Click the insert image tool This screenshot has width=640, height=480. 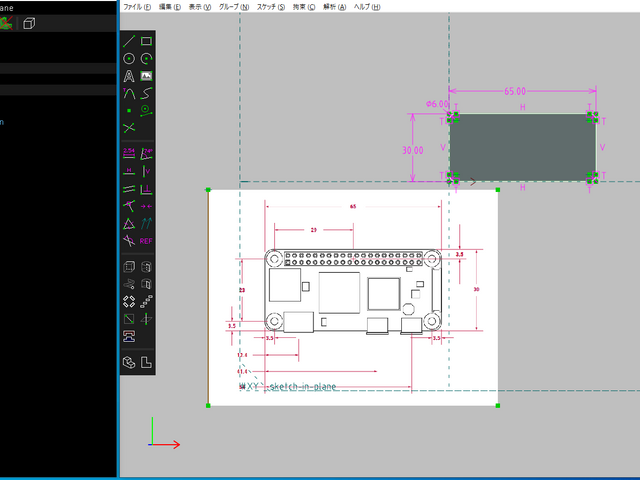tap(146, 76)
